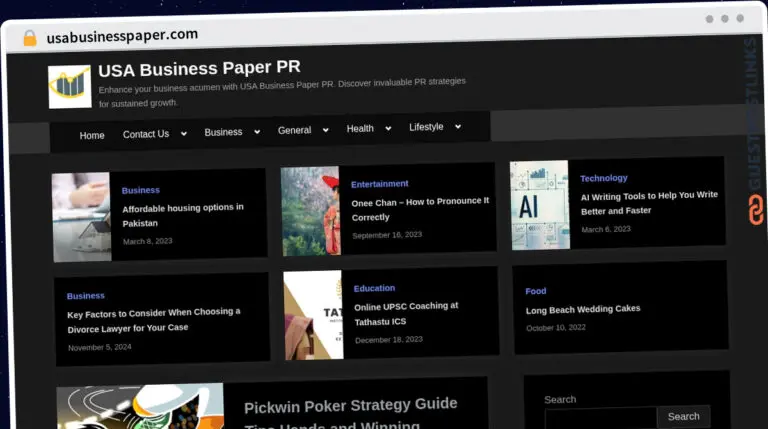Click the orange chain link icon

(756, 209)
